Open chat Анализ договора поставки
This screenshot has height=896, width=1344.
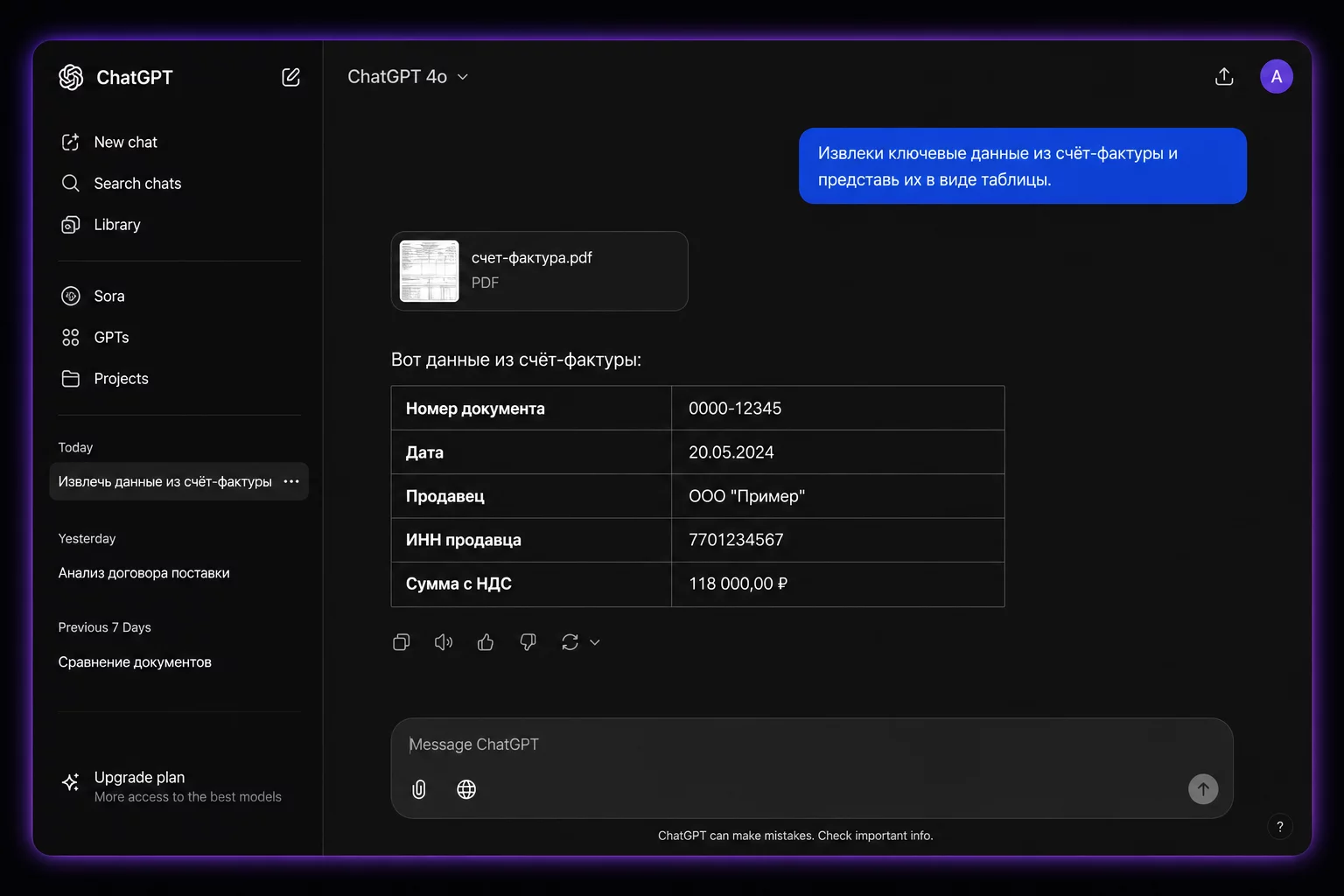coord(144,572)
